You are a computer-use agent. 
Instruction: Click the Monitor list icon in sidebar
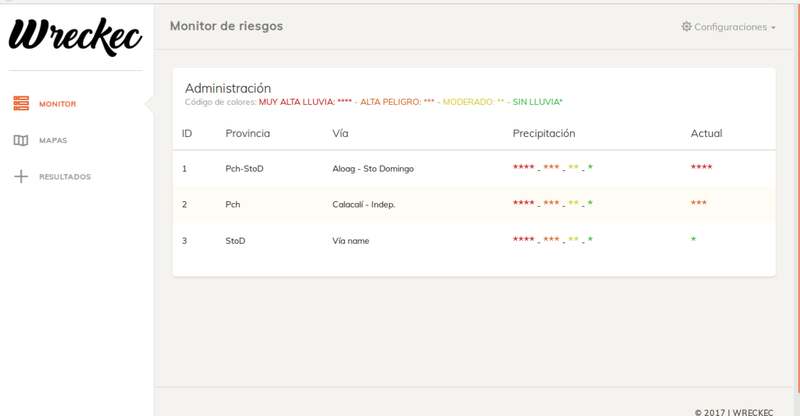tap(21, 104)
